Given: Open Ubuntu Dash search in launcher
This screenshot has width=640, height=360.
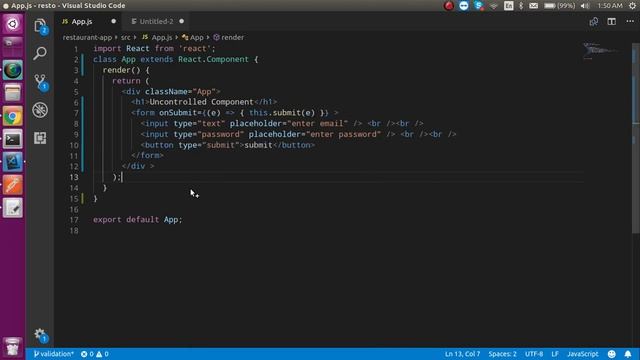Looking at the screenshot, I should pyautogui.click(x=13, y=24).
